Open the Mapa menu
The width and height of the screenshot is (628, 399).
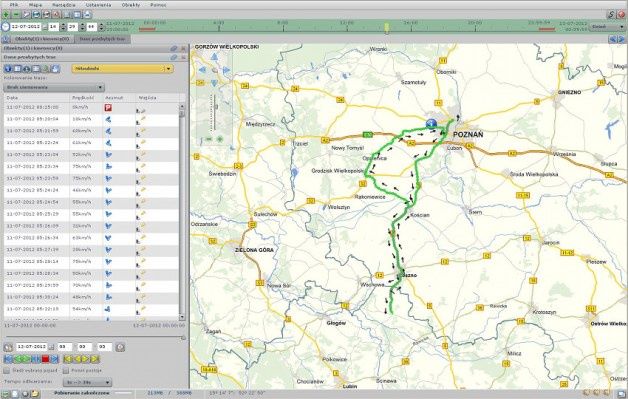pyautogui.click(x=35, y=5)
